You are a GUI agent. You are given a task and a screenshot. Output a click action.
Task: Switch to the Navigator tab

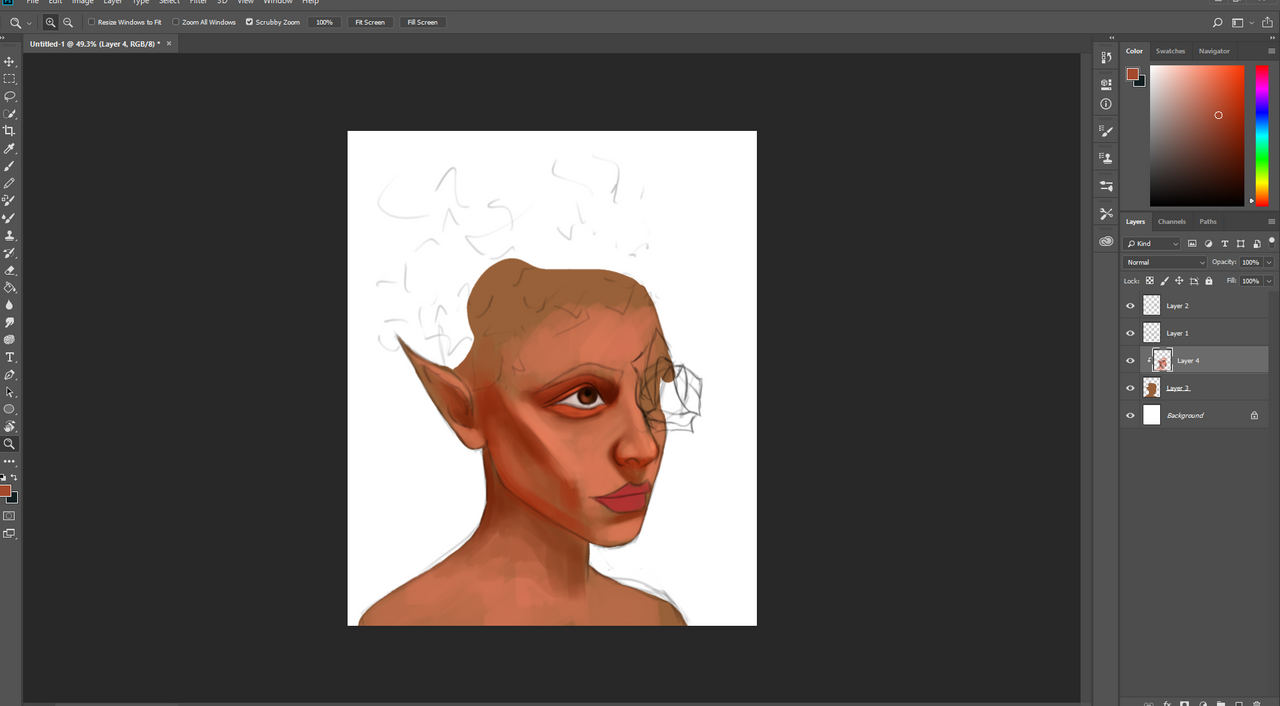coord(1214,51)
